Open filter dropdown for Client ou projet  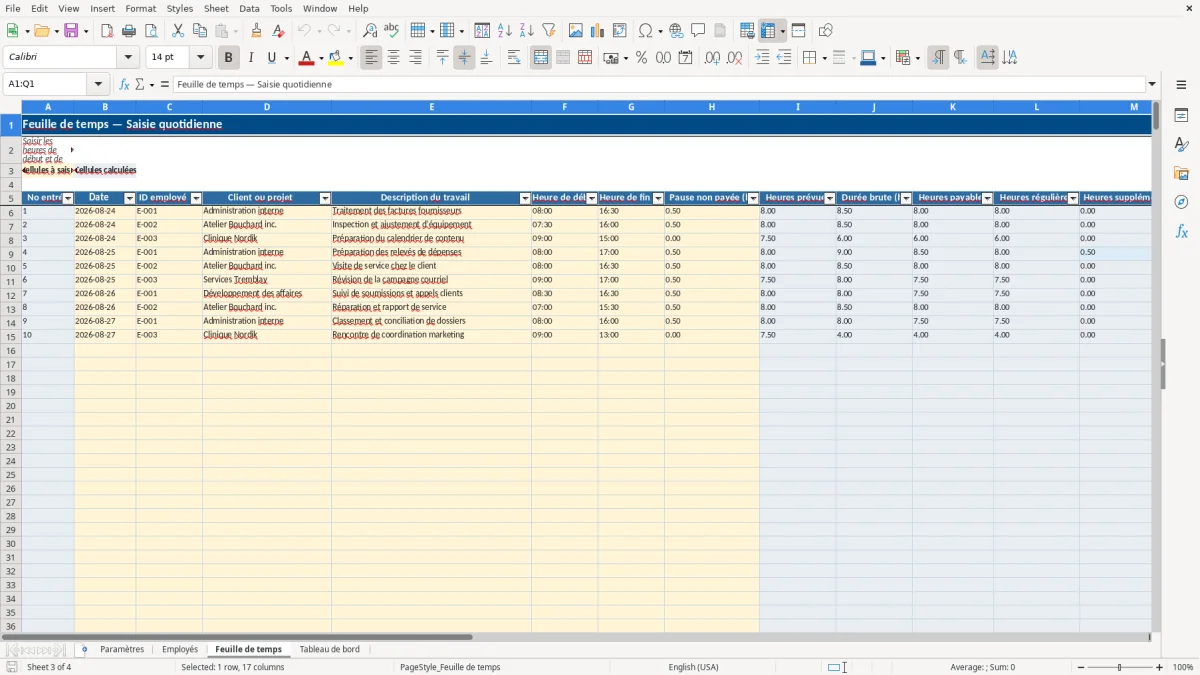coord(325,198)
